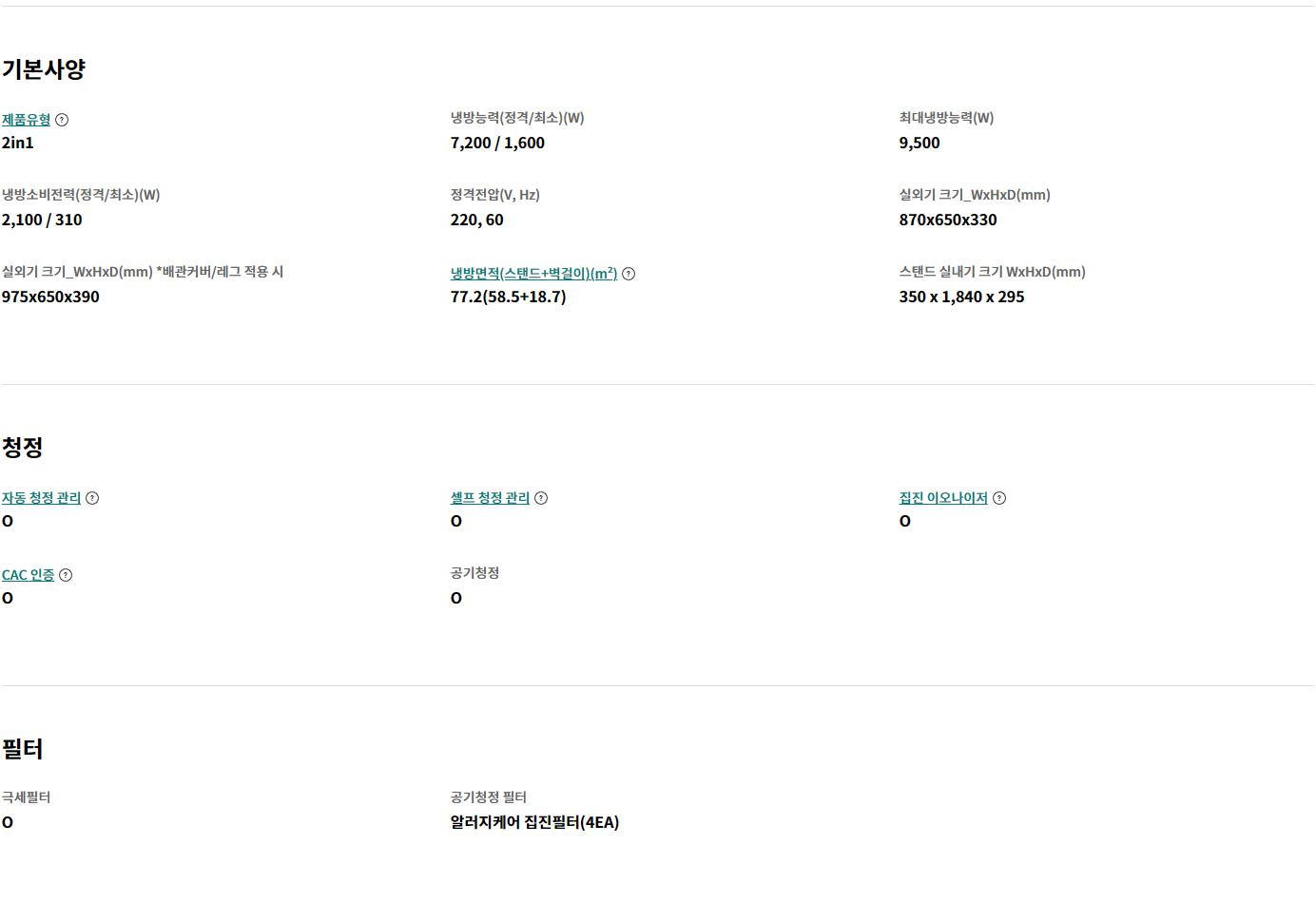Click the 셀프 청정 관리 link

[x=490, y=498]
